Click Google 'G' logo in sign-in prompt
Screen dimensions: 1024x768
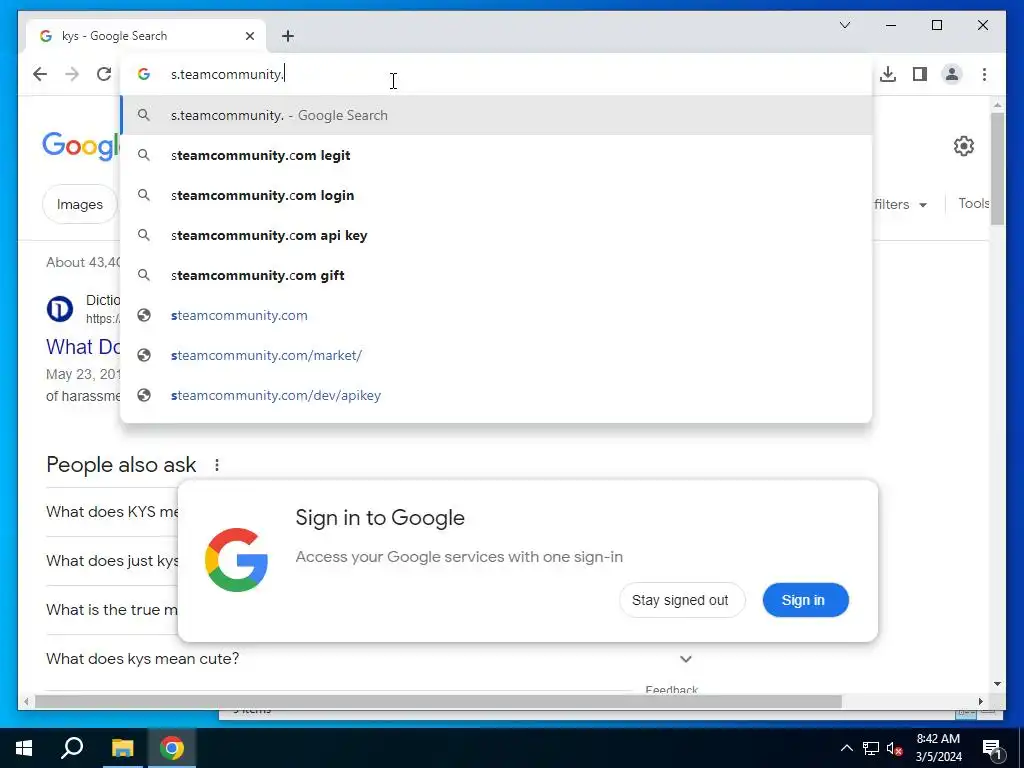pos(236,560)
